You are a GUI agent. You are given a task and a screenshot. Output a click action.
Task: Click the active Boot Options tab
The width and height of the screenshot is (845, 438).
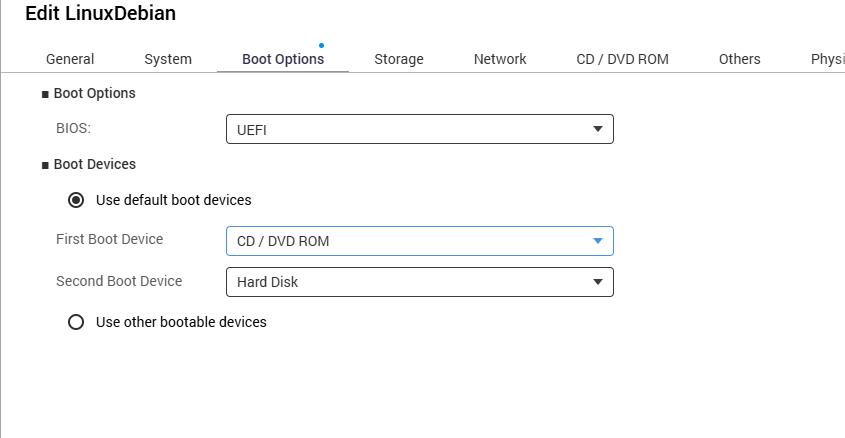pos(283,59)
